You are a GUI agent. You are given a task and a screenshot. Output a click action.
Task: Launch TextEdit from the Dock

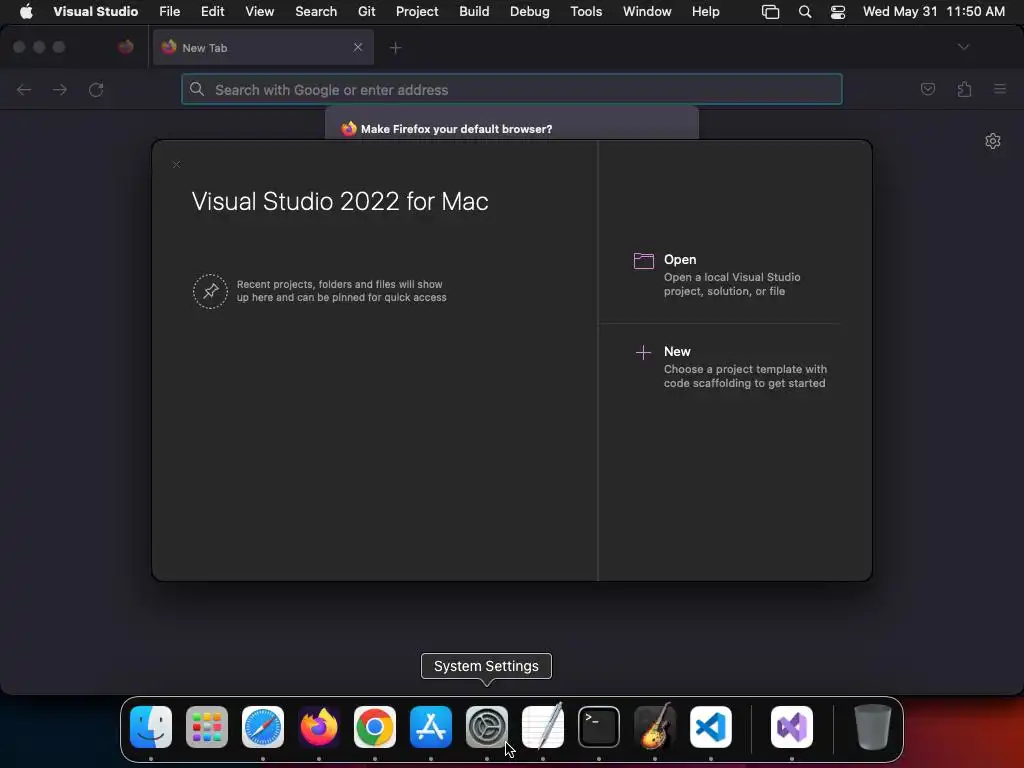point(543,727)
